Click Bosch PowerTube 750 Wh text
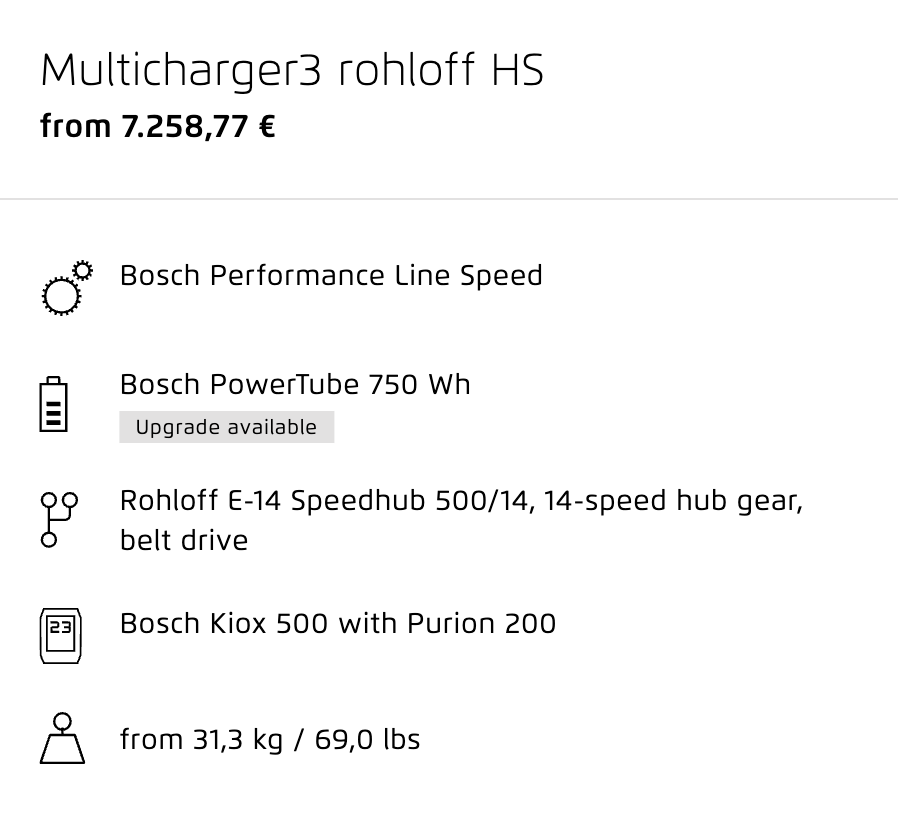This screenshot has width=898, height=828. pyautogui.click(x=295, y=384)
